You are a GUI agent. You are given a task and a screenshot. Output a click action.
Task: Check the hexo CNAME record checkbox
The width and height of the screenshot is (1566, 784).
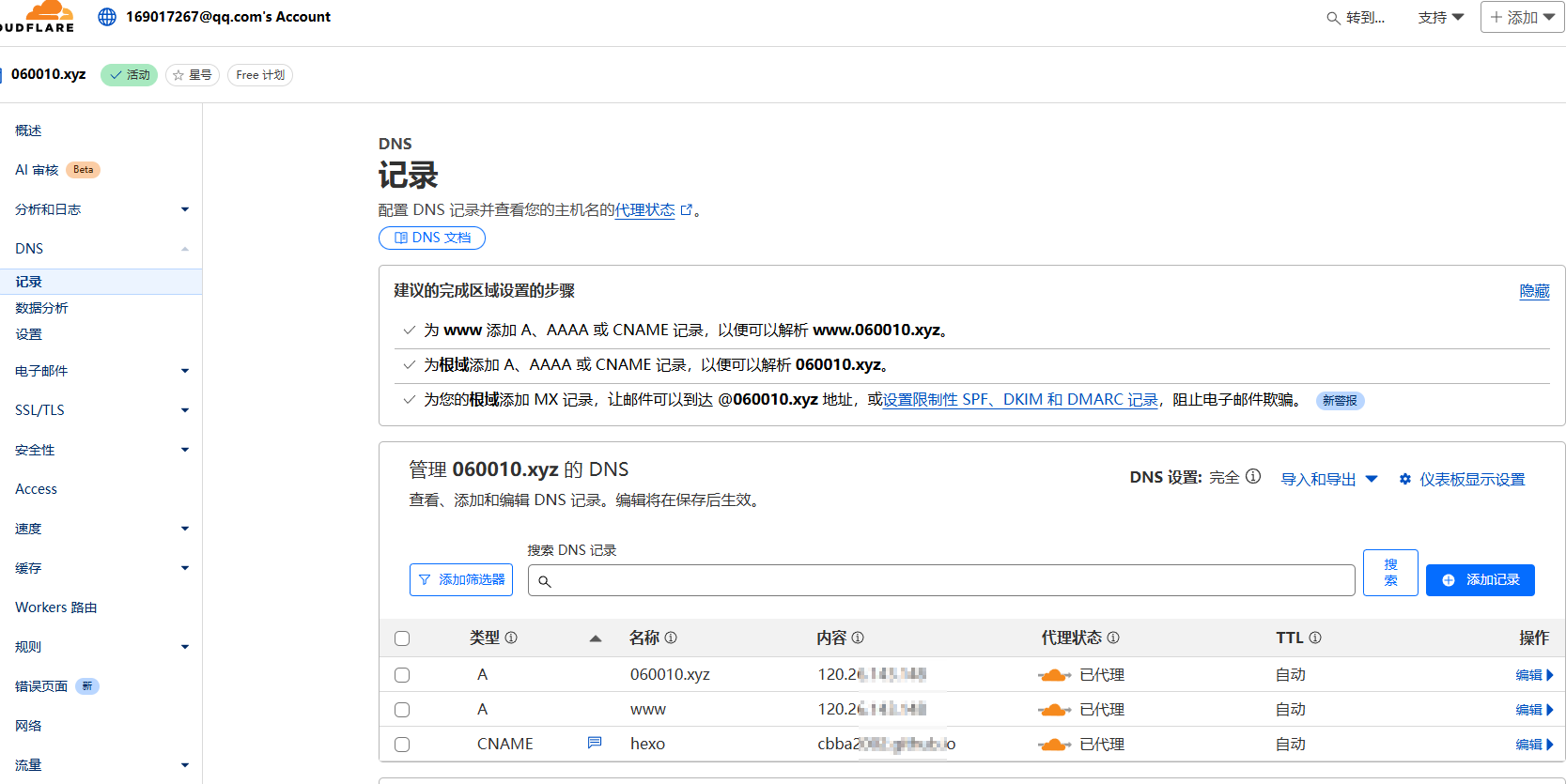pos(402,745)
